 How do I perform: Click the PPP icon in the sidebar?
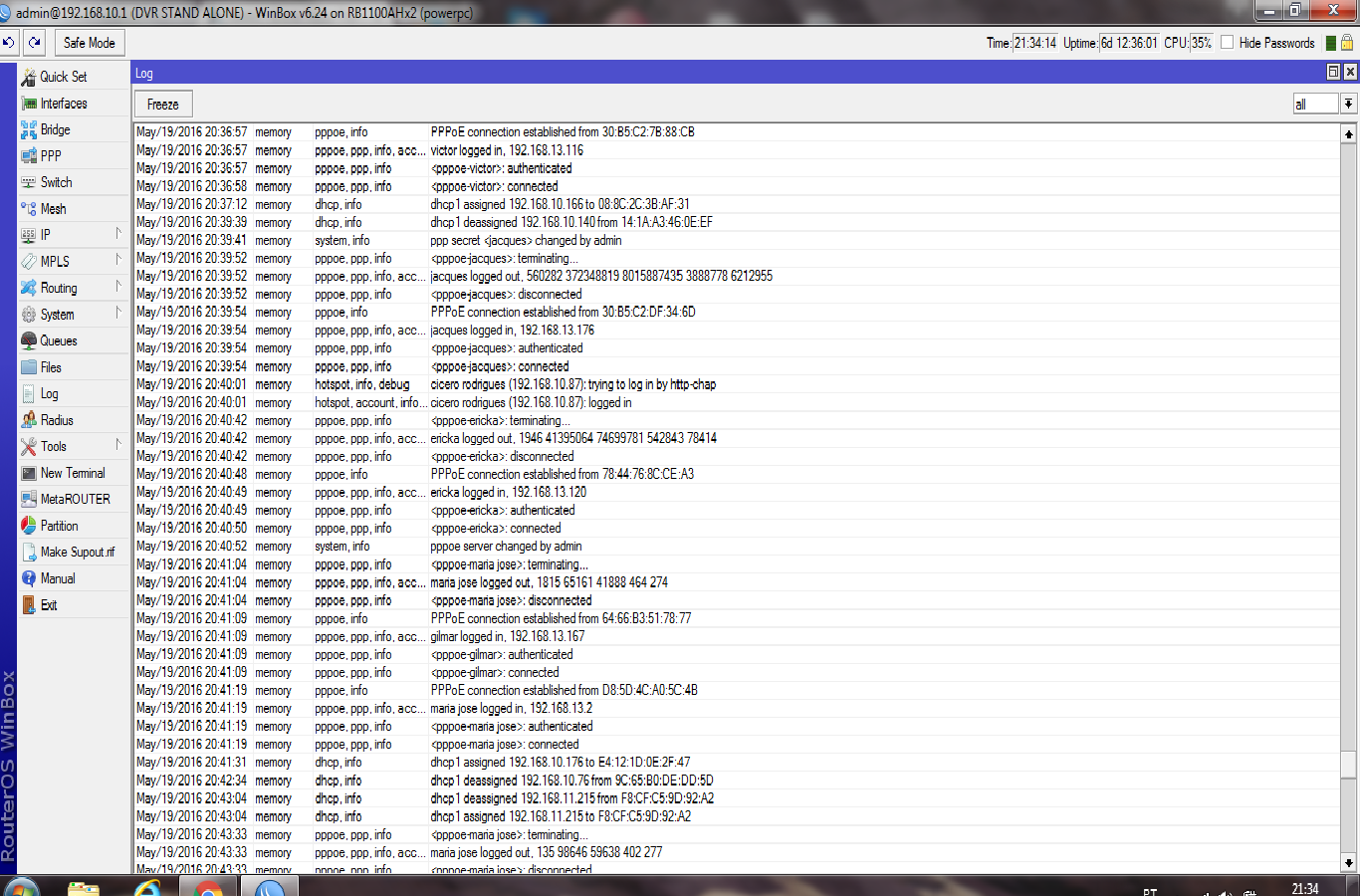pyautogui.click(x=29, y=156)
